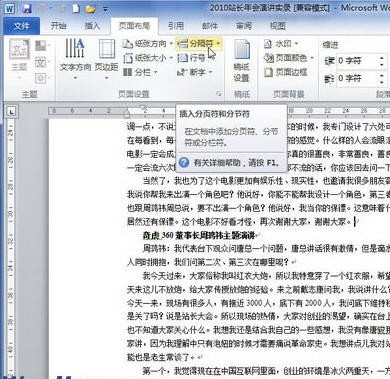Create new document via quick access icon
Image resolution: width=390 pixels, height=379 pixels.
(76, 9)
